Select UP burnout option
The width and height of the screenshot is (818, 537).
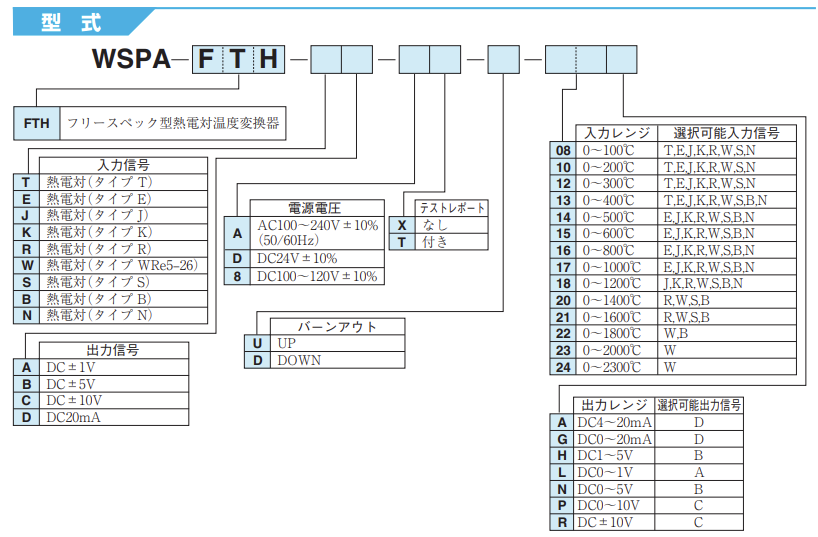coord(325,343)
